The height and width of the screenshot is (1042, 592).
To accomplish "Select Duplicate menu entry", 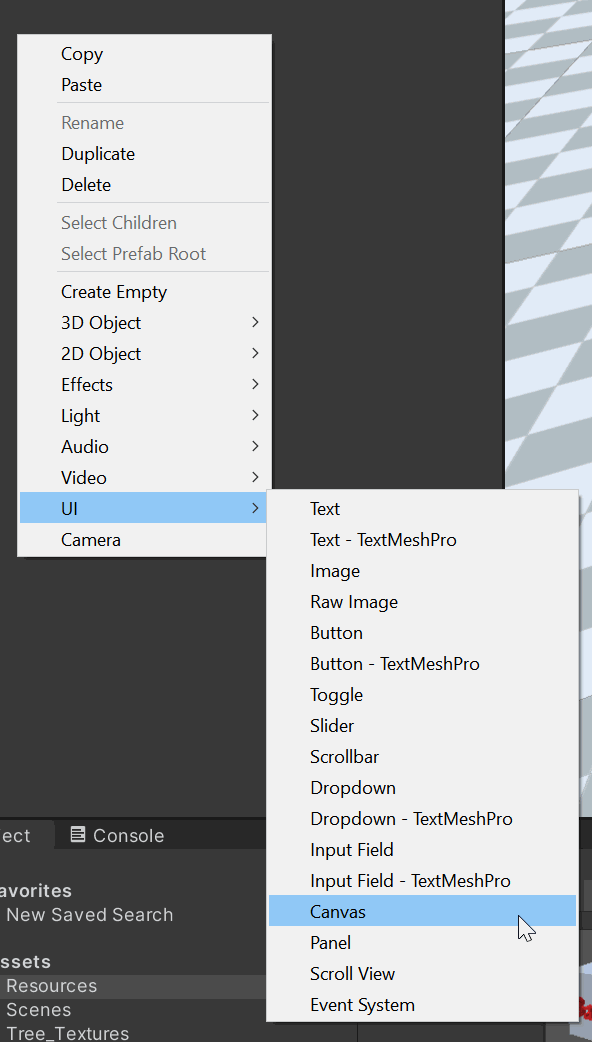I will [x=144, y=154].
